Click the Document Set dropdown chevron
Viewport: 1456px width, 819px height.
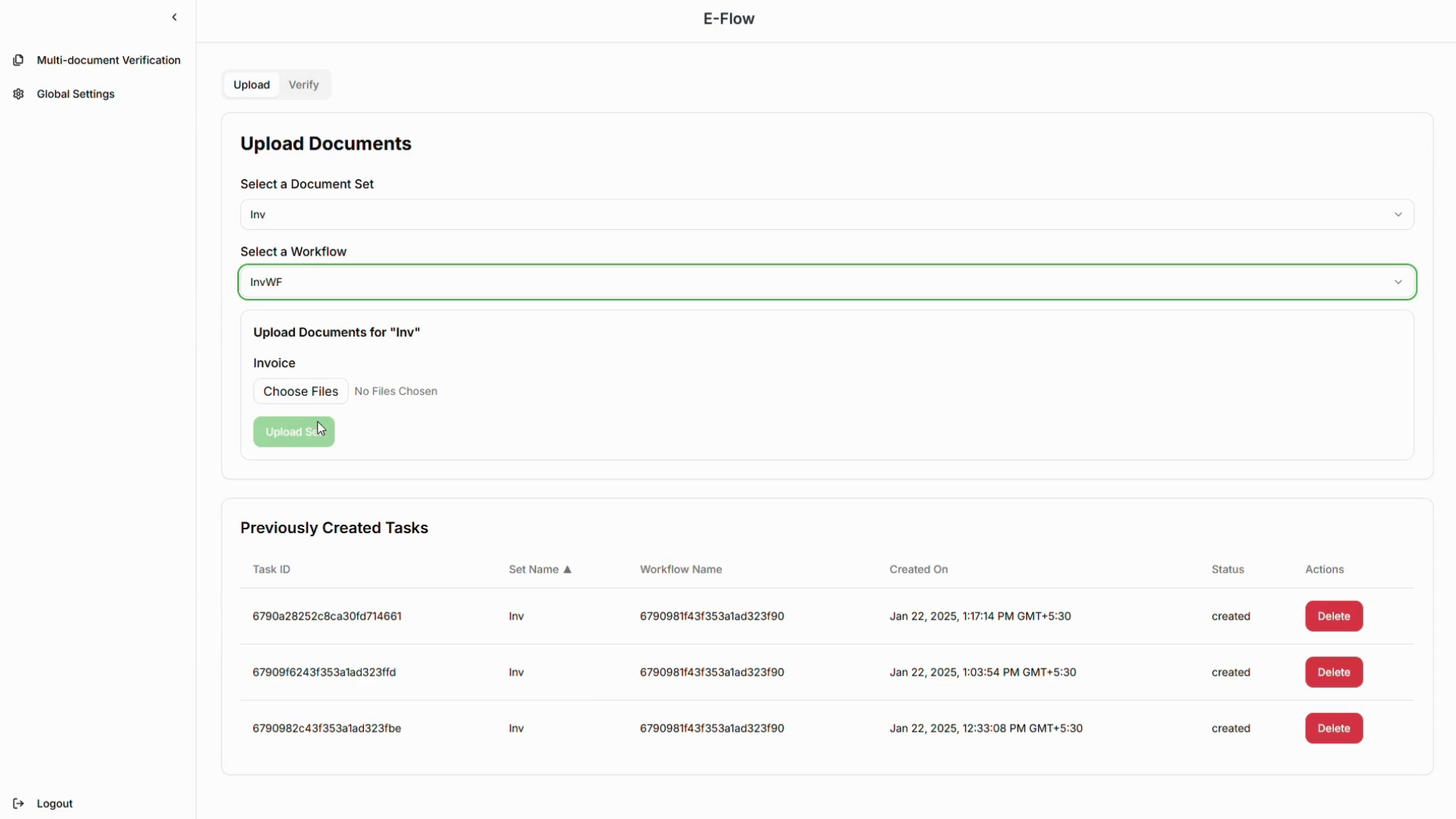[1398, 215]
